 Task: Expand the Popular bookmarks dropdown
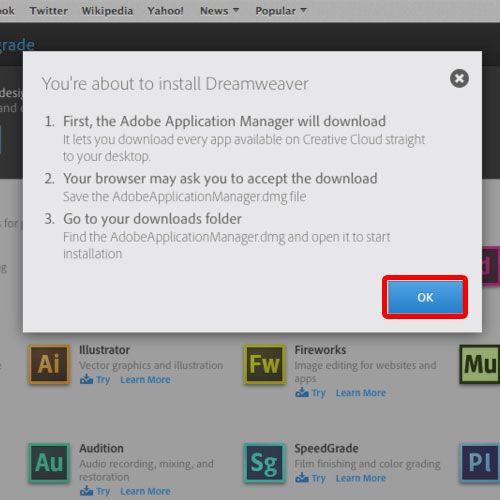(281, 11)
